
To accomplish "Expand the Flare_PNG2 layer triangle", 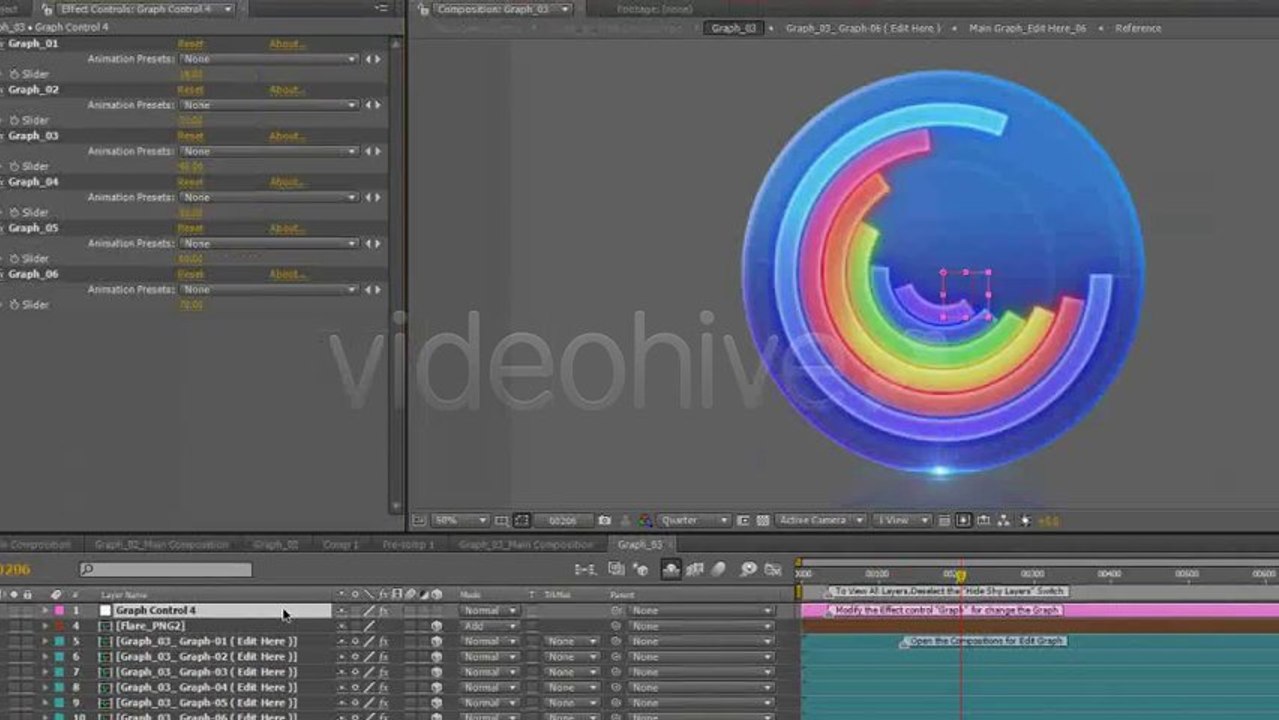I will click(x=44, y=626).
